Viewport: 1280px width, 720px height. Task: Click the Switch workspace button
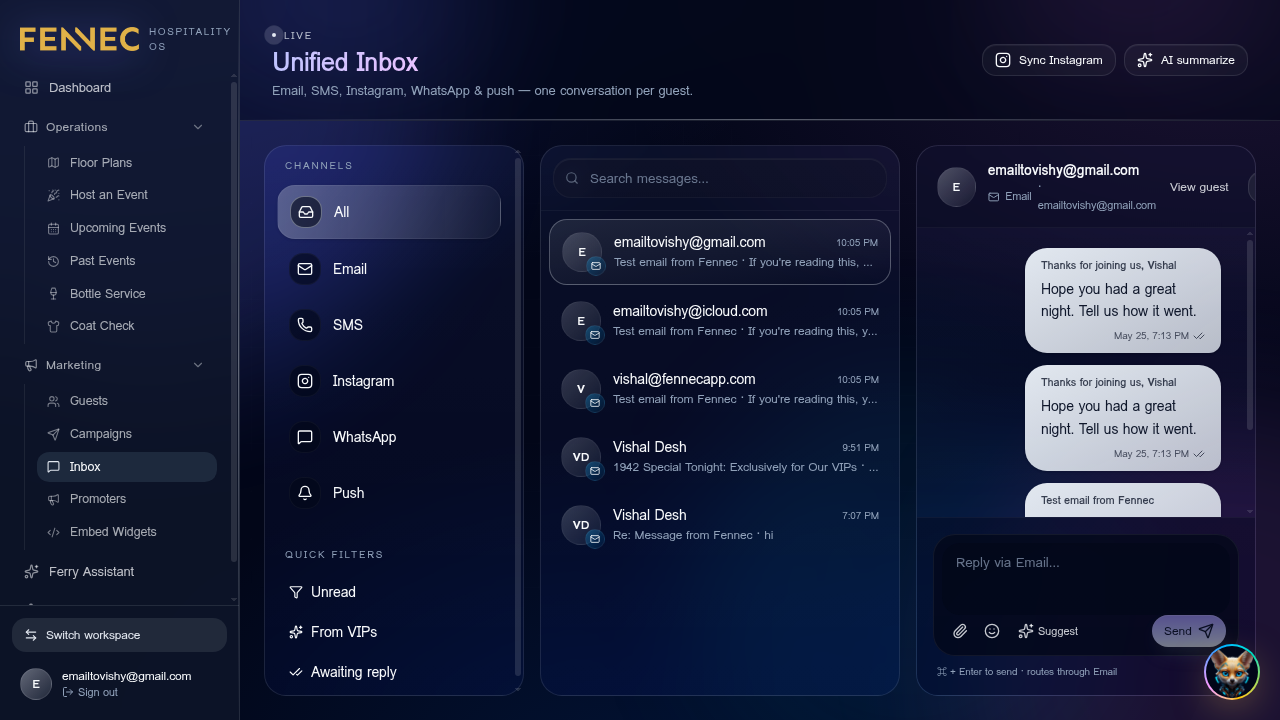[x=119, y=635]
